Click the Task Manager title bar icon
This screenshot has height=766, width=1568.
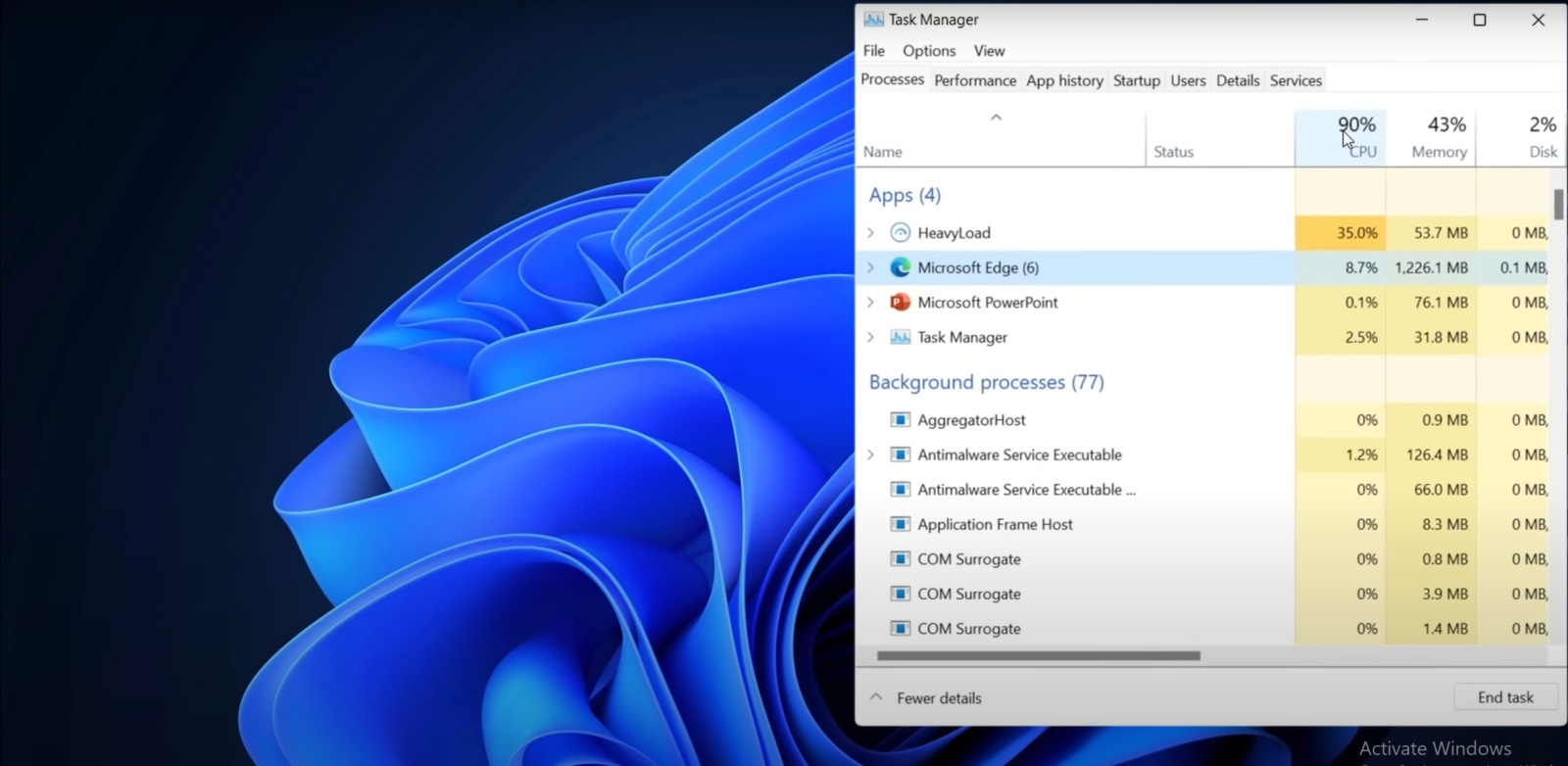[873, 20]
